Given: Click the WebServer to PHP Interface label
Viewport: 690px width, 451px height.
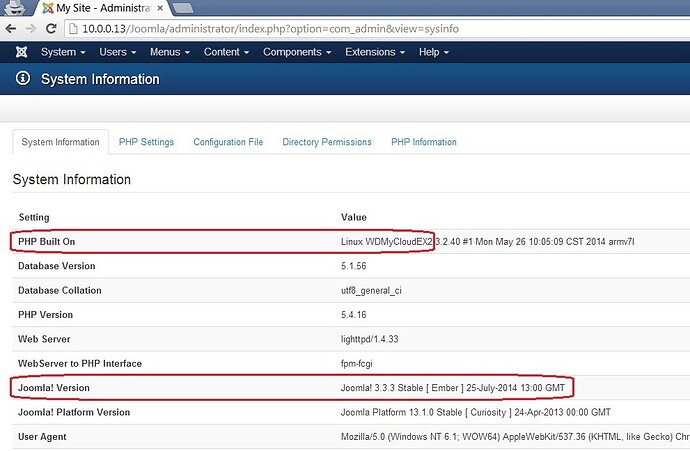Looking at the screenshot, I should tap(80, 363).
